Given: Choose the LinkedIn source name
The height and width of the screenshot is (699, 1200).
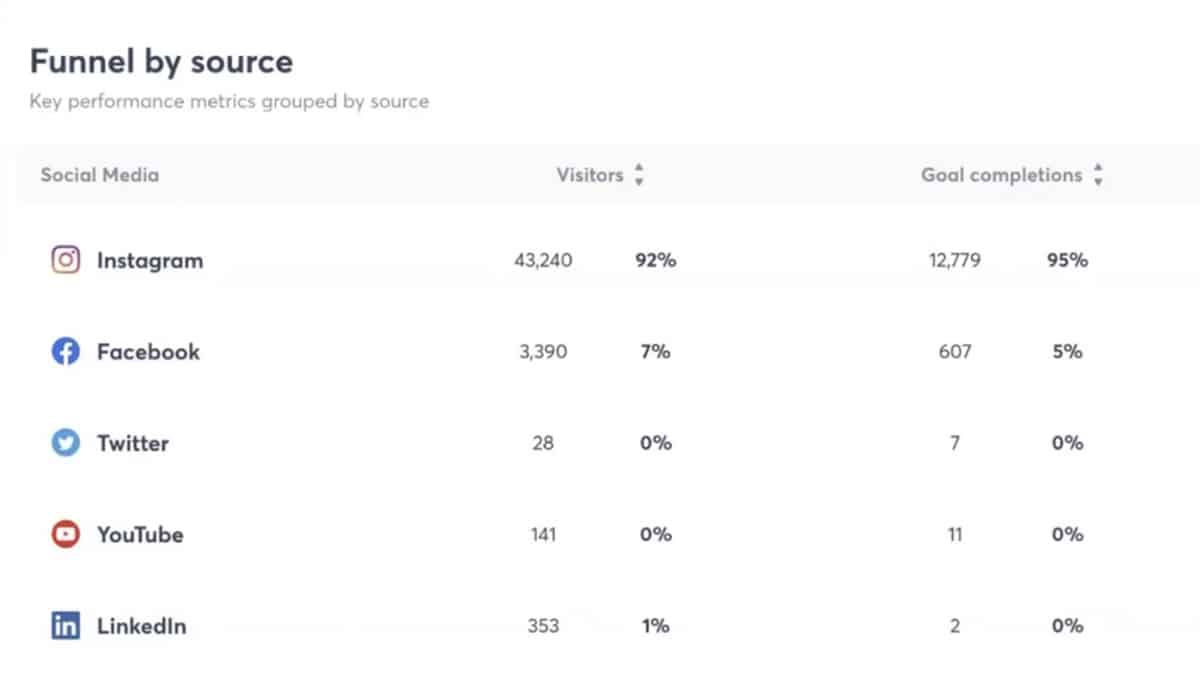Looking at the screenshot, I should tap(141, 627).
